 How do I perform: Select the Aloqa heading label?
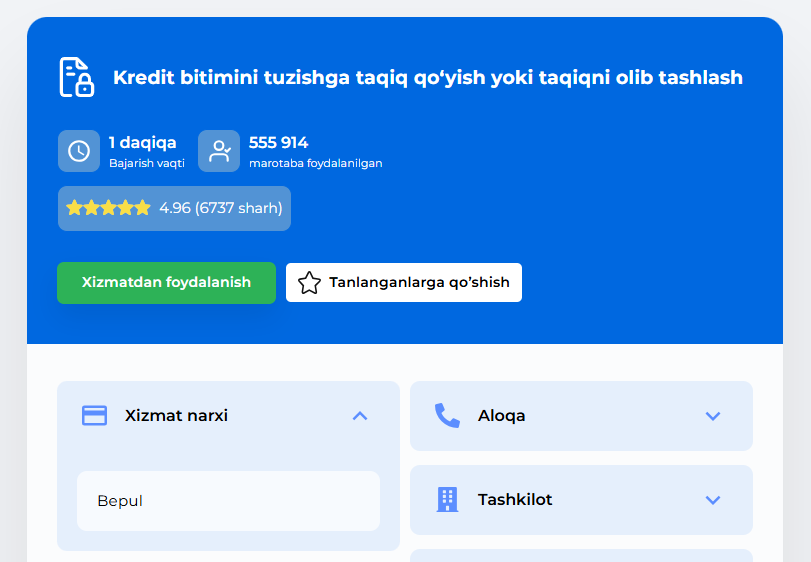[501, 415]
